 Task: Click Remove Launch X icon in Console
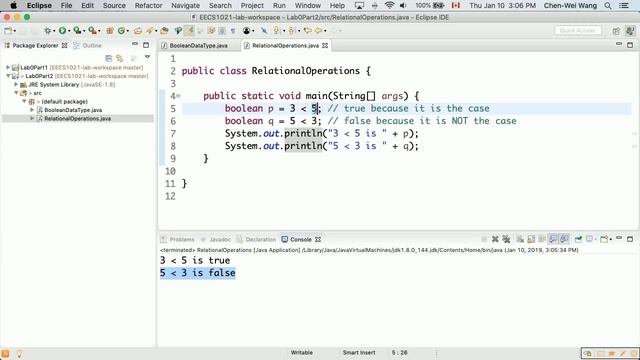click(495, 239)
